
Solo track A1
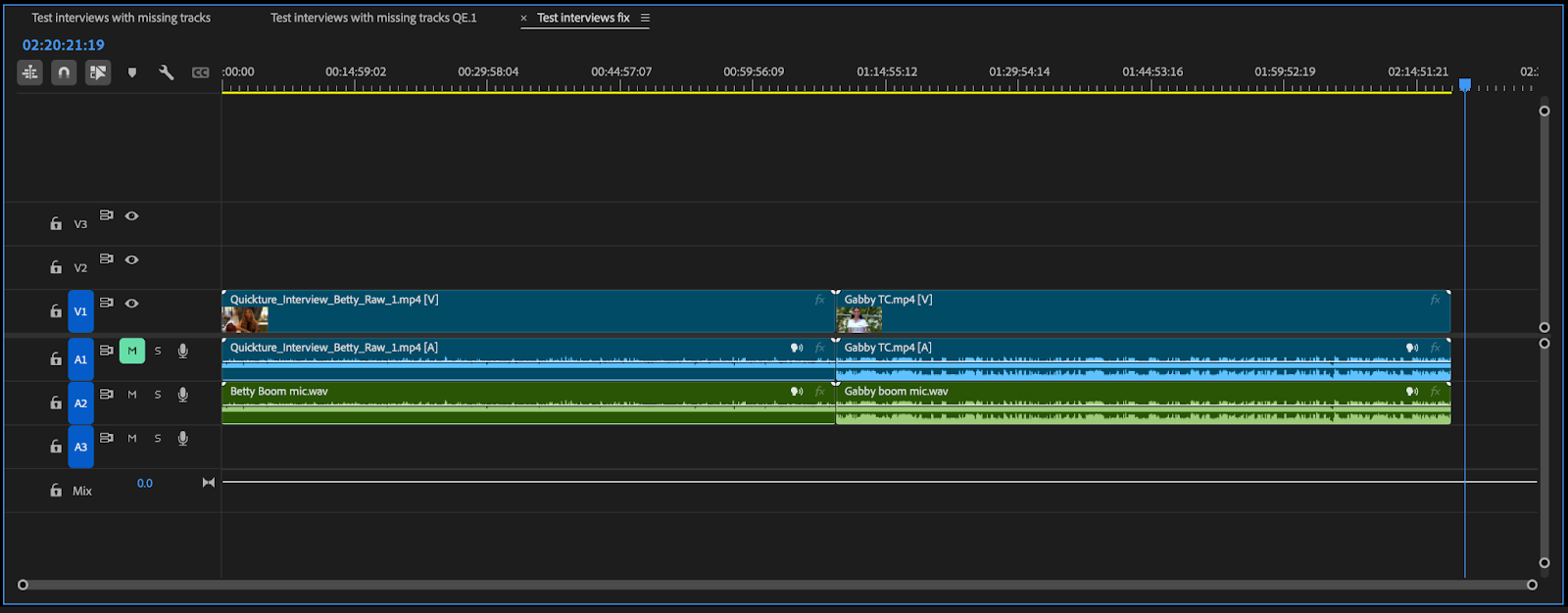(x=158, y=351)
